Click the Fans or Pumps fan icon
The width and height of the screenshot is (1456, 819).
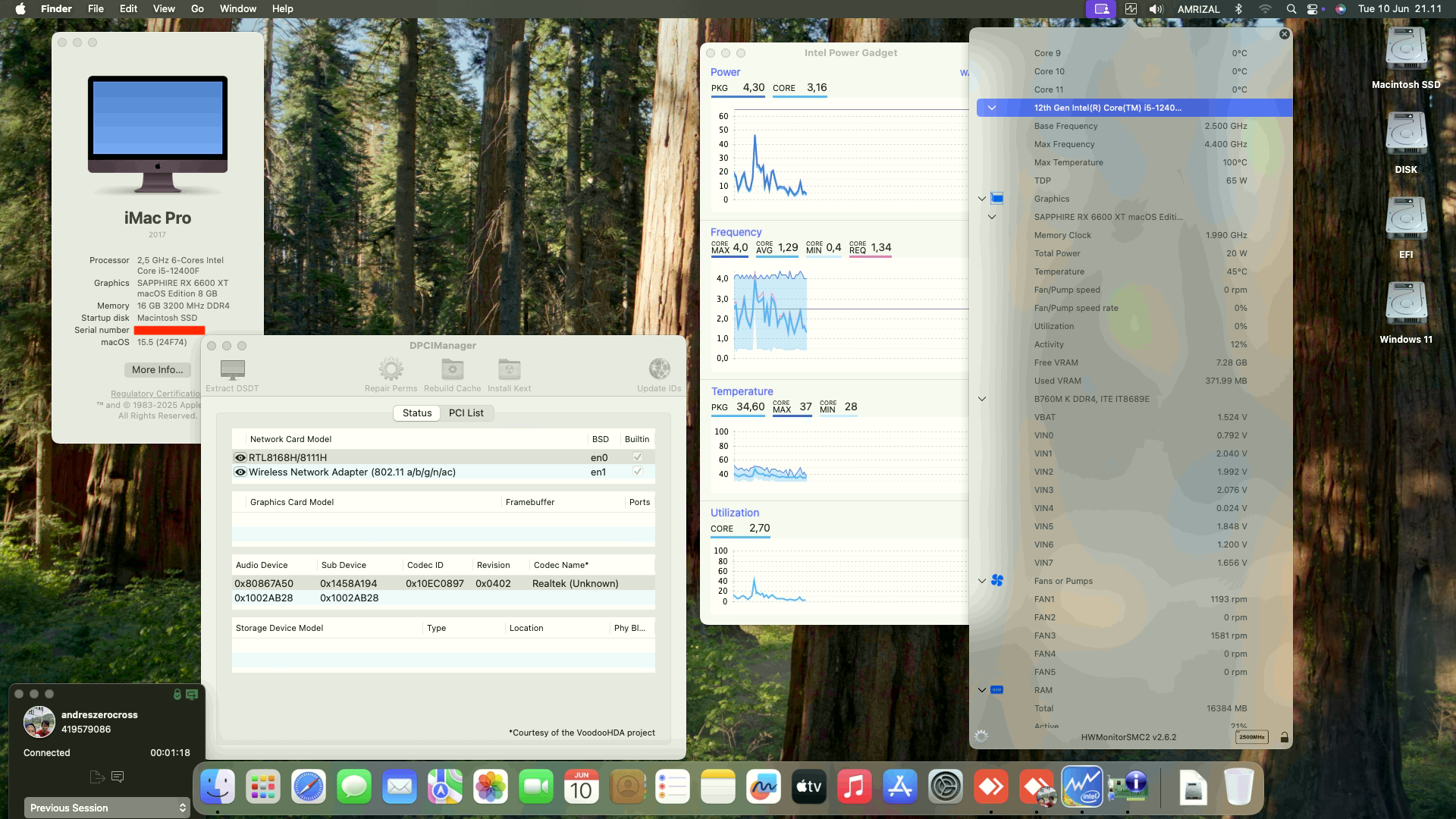pyautogui.click(x=999, y=580)
